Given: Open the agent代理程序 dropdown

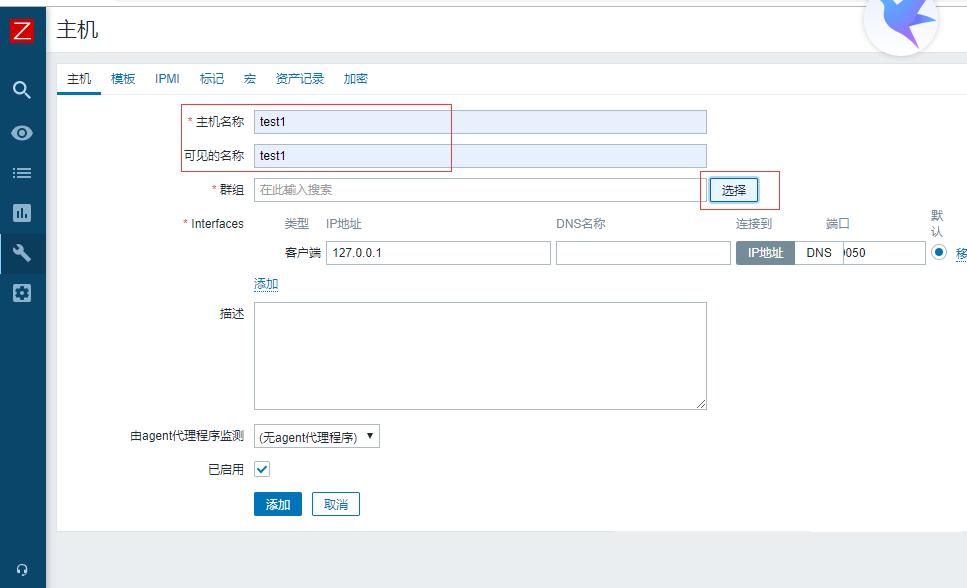Looking at the screenshot, I should click(318, 435).
